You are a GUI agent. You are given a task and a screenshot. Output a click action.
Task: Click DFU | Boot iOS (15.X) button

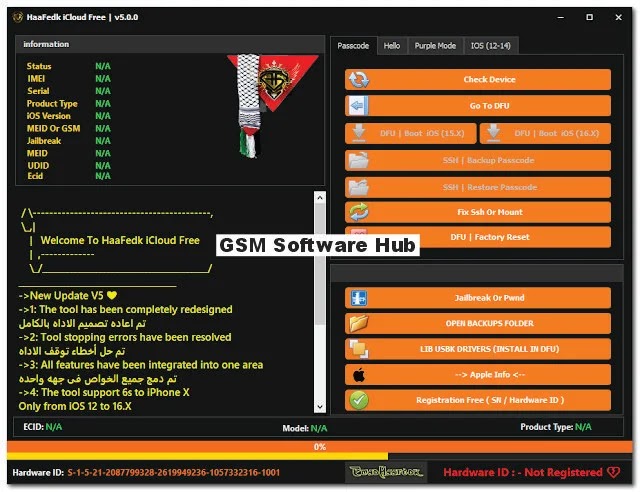[x=411, y=133]
